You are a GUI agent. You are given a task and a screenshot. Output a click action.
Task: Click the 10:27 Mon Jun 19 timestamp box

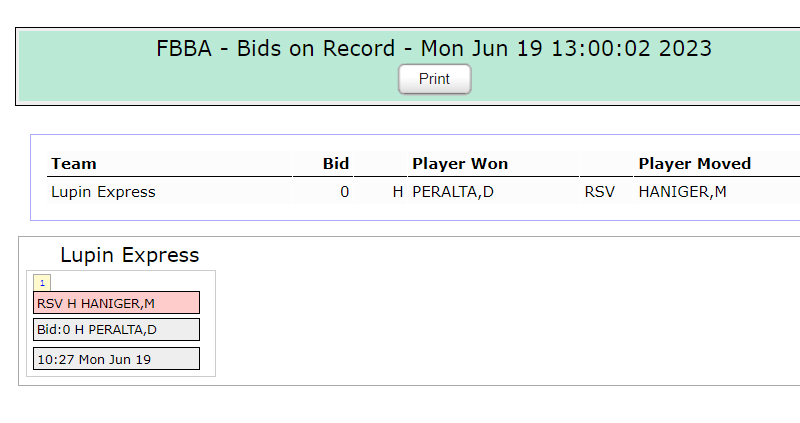[116, 359]
